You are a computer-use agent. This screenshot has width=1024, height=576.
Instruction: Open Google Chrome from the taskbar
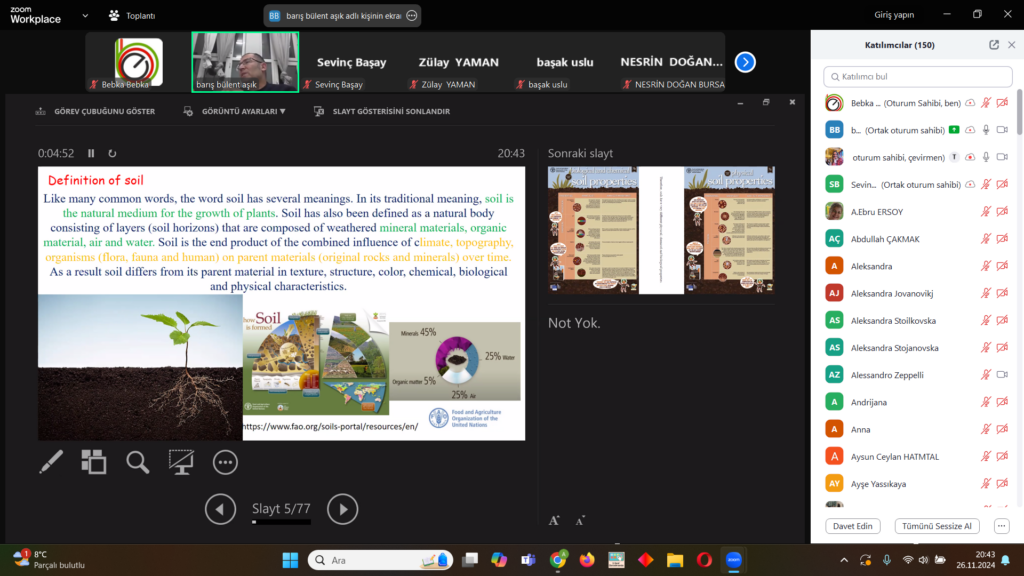pyautogui.click(x=557, y=559)
